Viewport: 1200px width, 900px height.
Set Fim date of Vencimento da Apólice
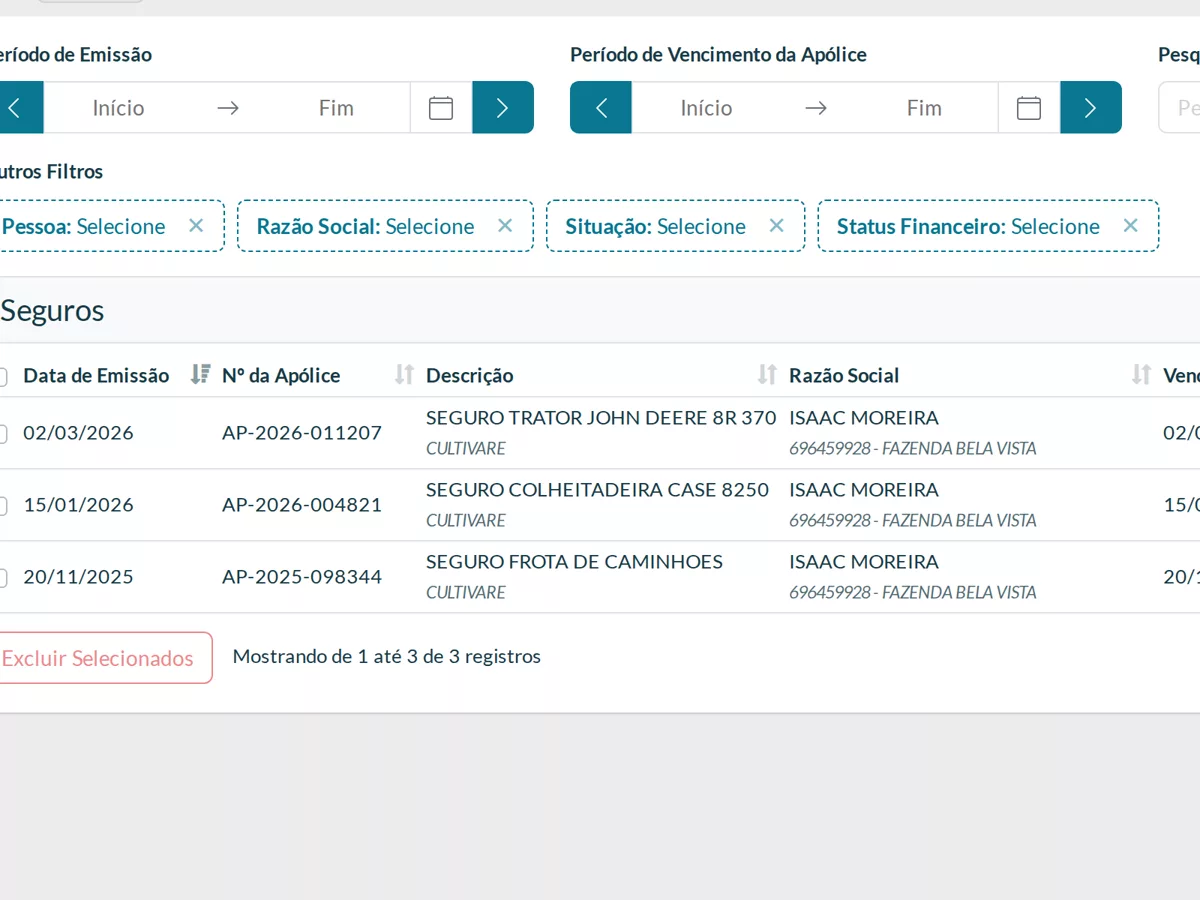coord(924,108)
